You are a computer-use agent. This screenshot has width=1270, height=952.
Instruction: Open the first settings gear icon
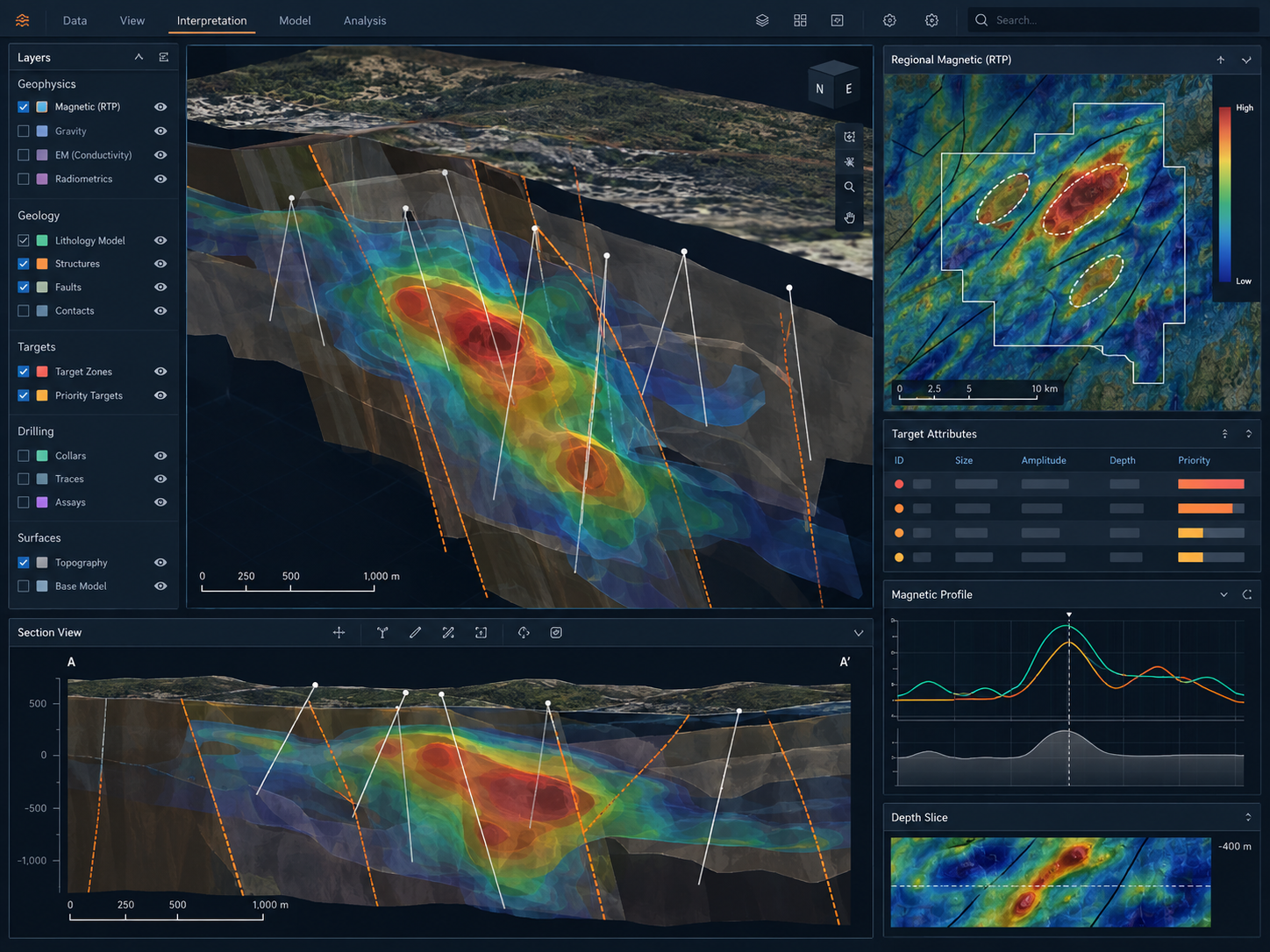pos(889,20)
